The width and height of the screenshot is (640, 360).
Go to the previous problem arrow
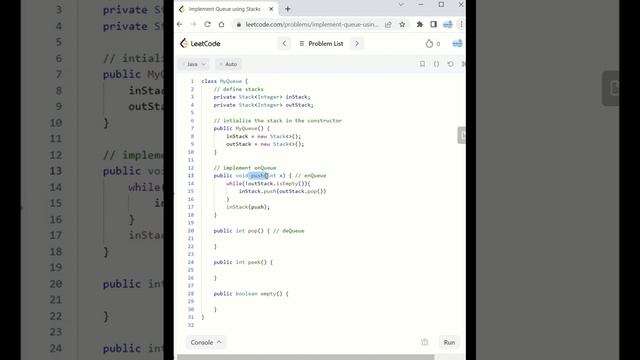(284, 43)
